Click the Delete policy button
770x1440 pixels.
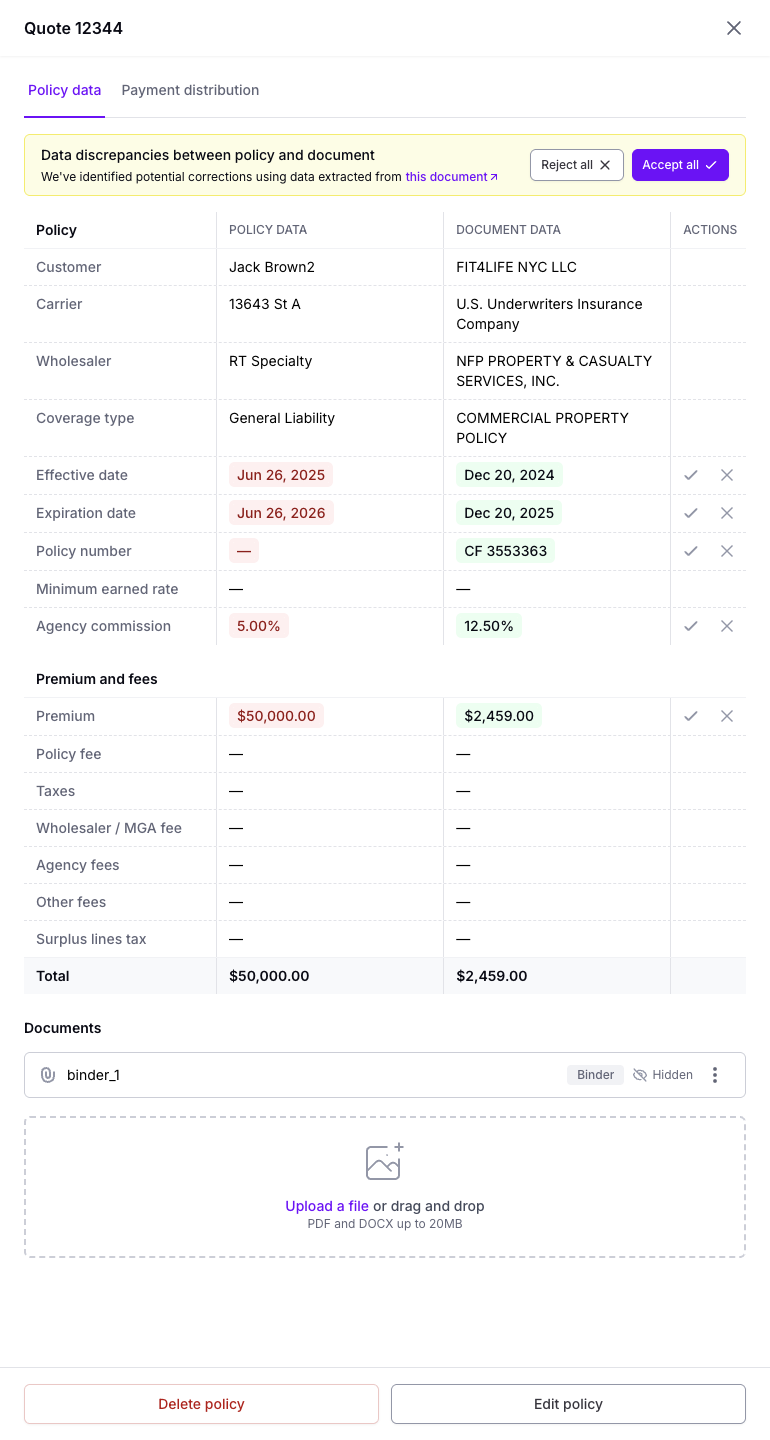[201, 1404]
